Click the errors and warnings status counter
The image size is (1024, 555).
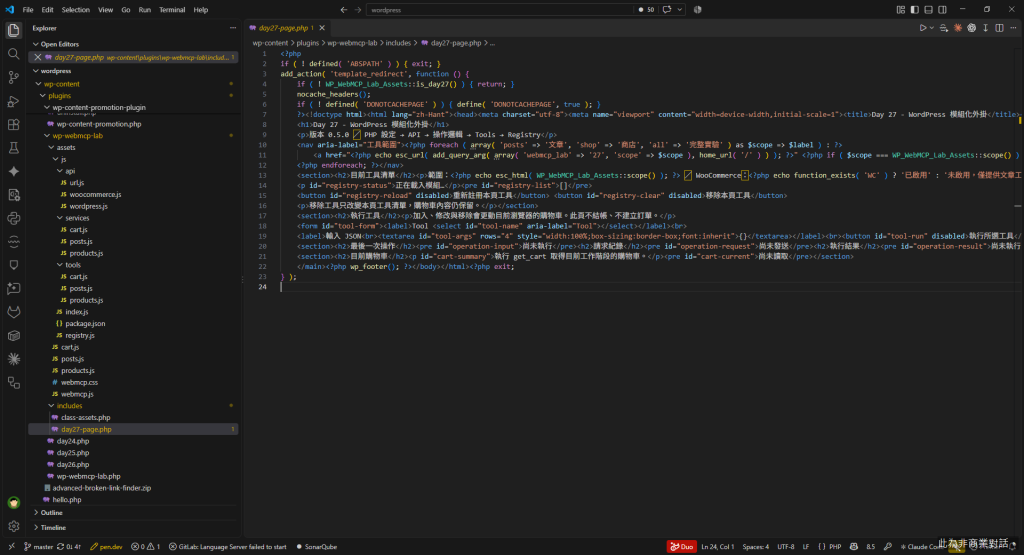pos(146,547)
